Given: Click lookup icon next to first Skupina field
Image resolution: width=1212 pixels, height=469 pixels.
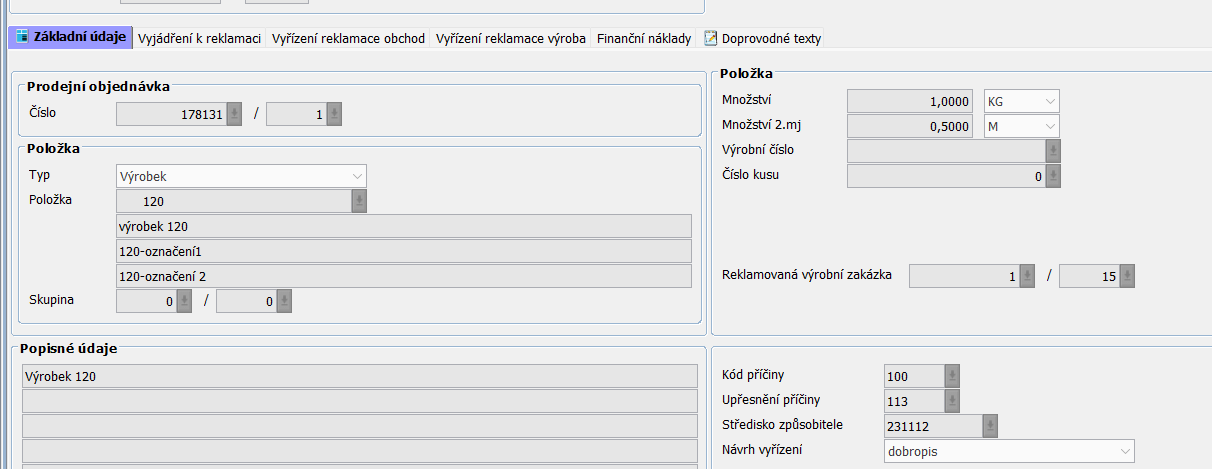Looking at the screenshot, I should pyautogui.click(x=184, y=300).
